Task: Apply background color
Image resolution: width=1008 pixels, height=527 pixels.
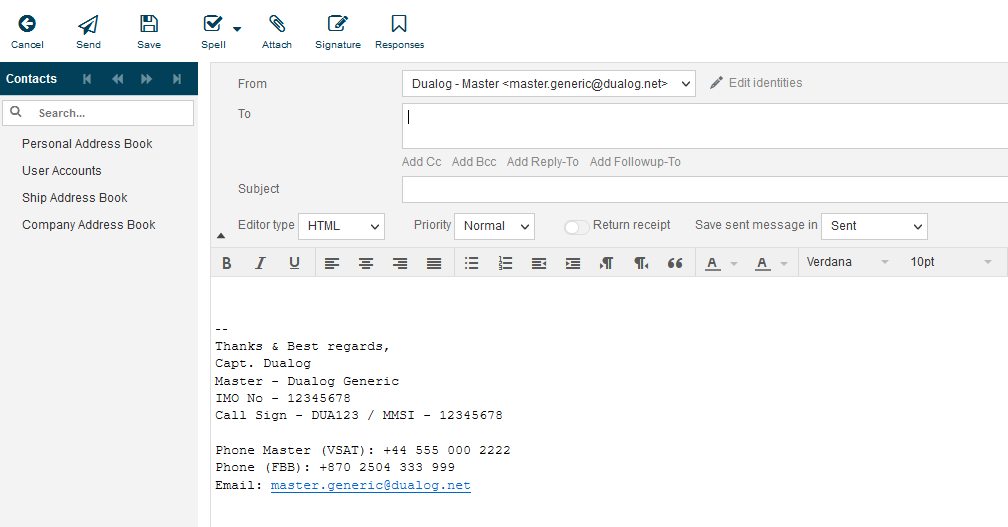Action: click(x=762, y=263)
